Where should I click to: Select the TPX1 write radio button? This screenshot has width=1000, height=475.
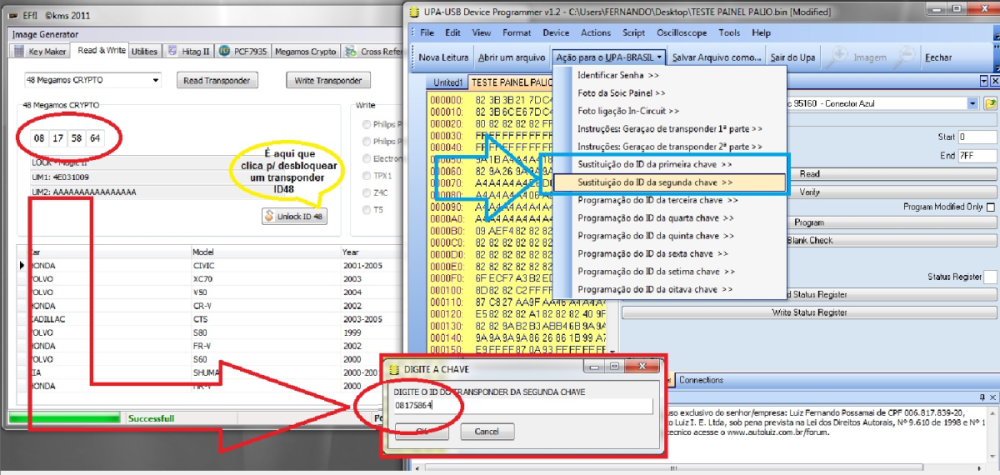(366, 175)
